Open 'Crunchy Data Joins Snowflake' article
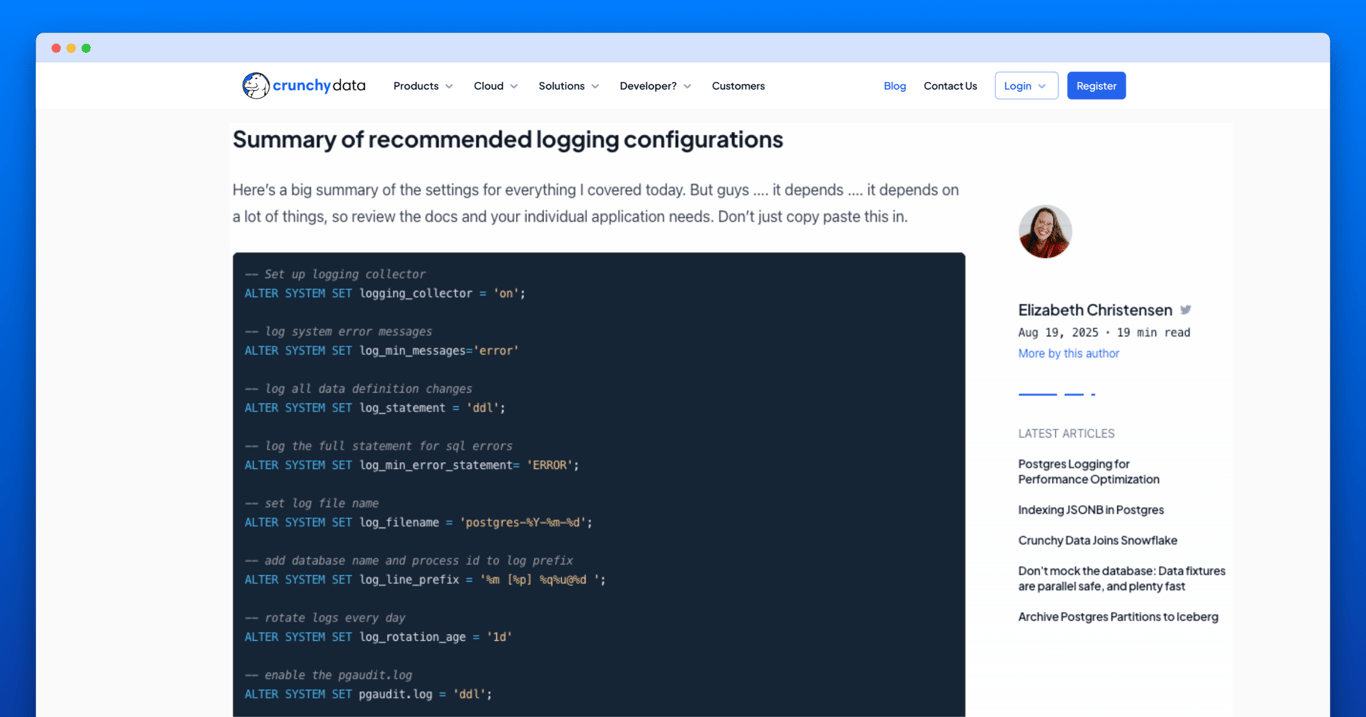Viewport: 1366px width, 717px height. 1095,539
